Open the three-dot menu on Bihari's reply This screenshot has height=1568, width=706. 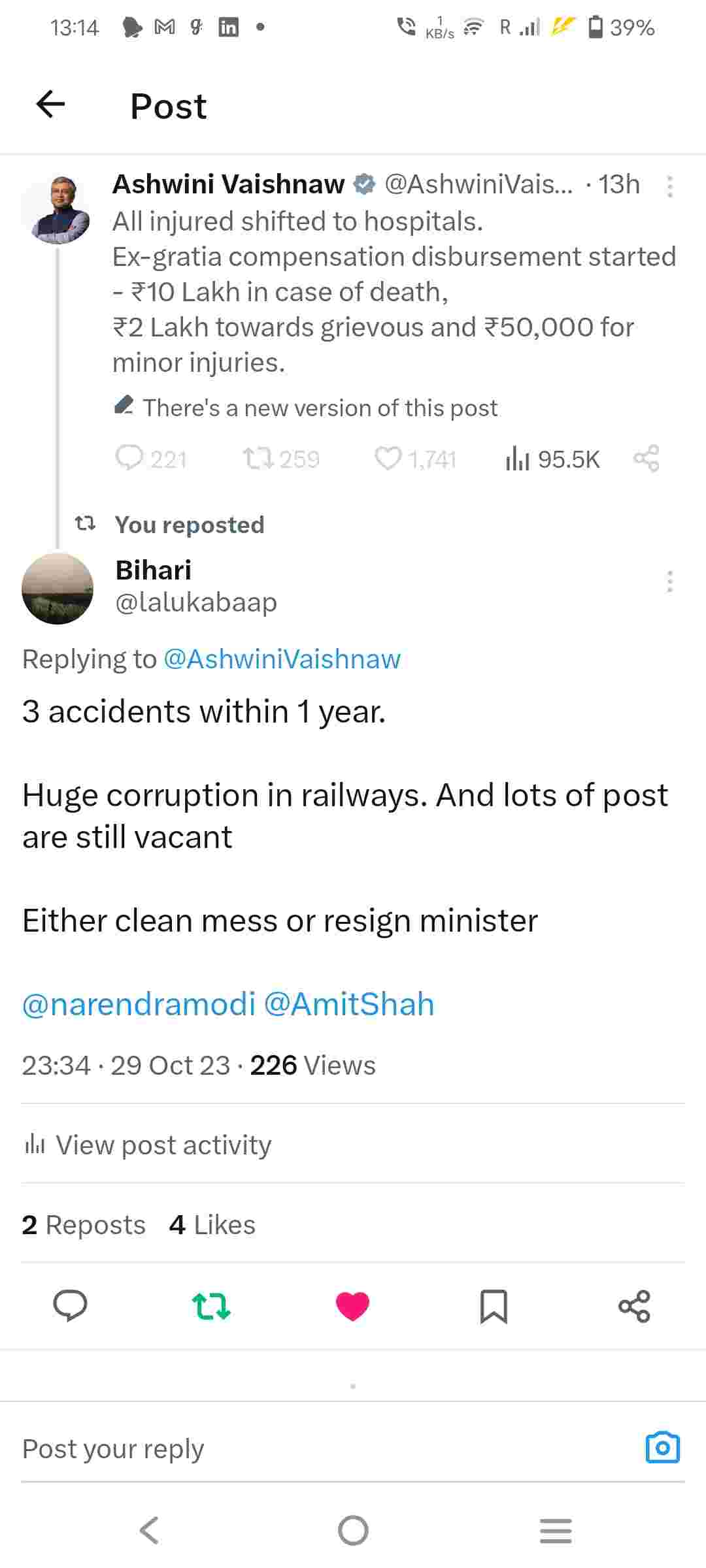pyautogui.click(x=671, y=583)
